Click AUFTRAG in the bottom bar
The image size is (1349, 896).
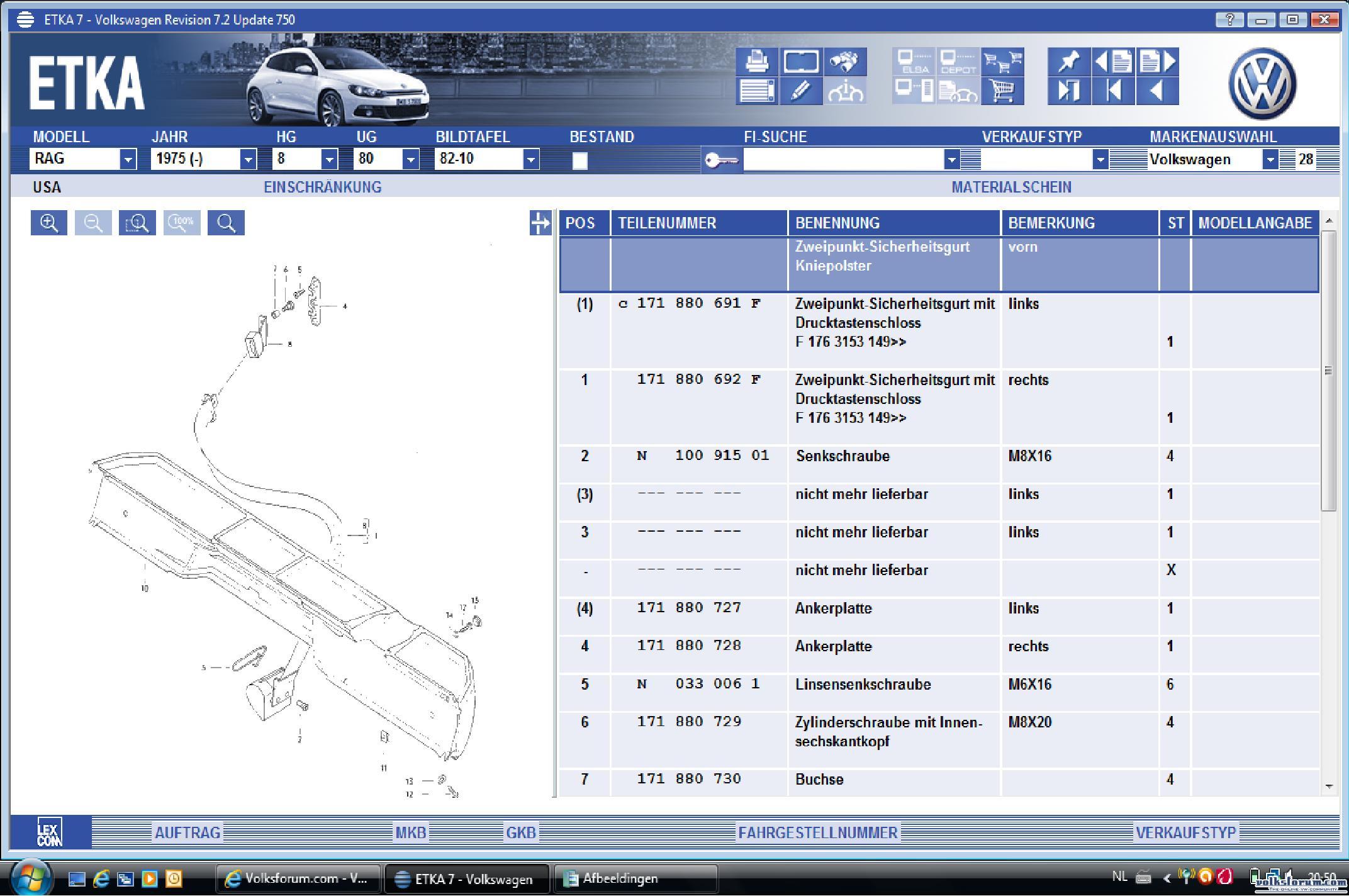(x=188, y=832)
